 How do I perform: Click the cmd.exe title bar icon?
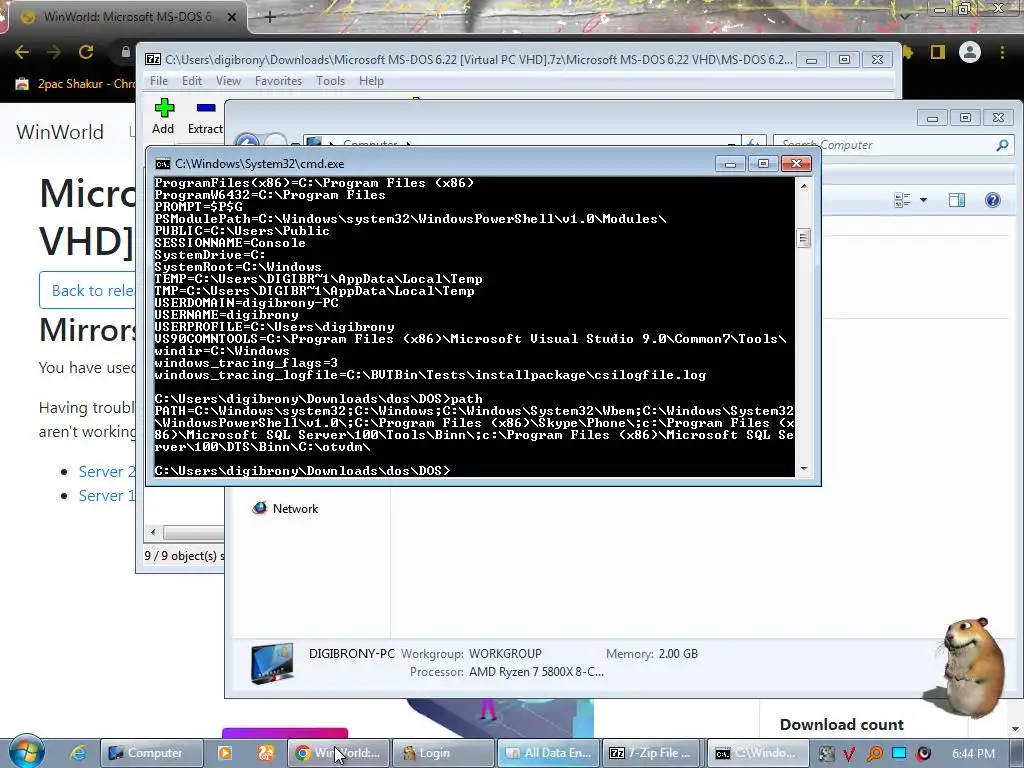163,164
